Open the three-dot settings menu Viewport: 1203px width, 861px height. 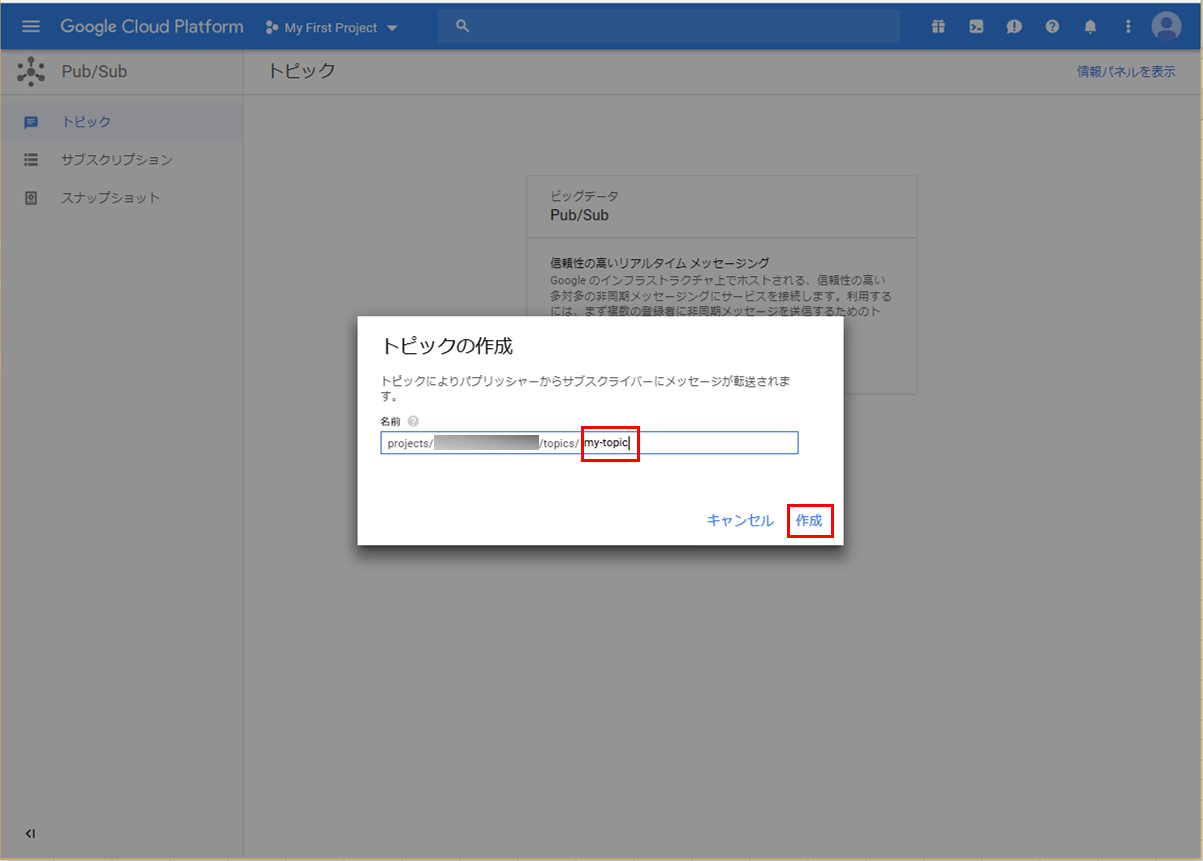(1128, 27)
